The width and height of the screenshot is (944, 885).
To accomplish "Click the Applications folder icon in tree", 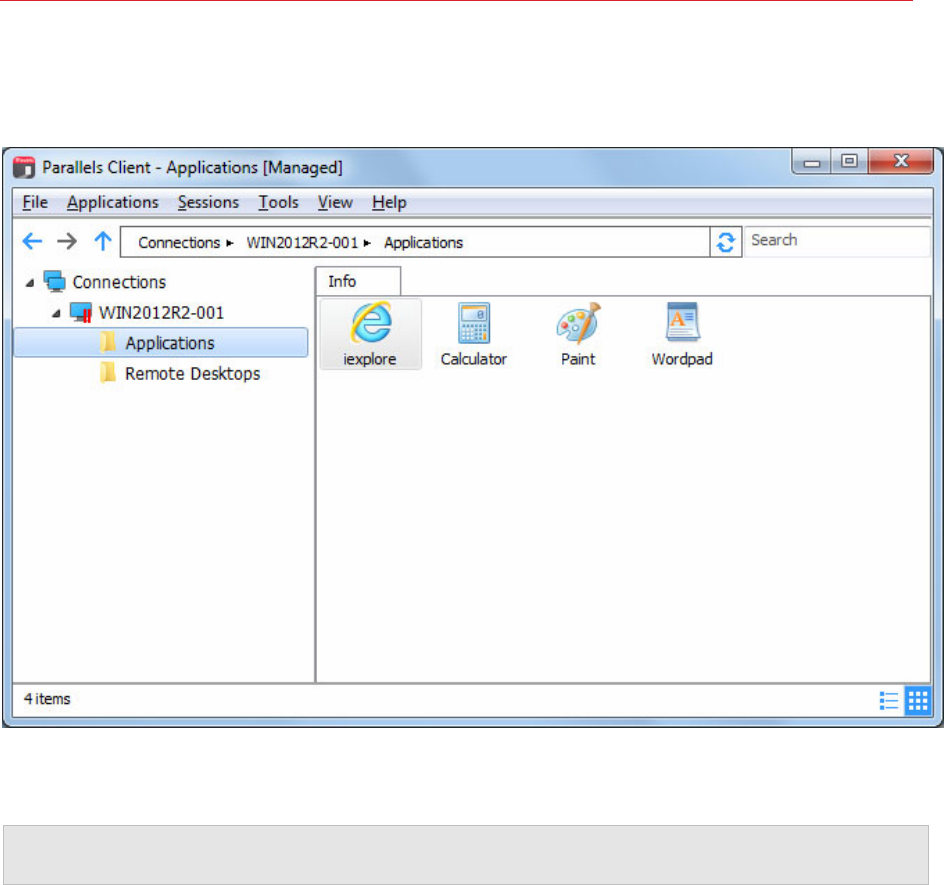I will [108, 343].
